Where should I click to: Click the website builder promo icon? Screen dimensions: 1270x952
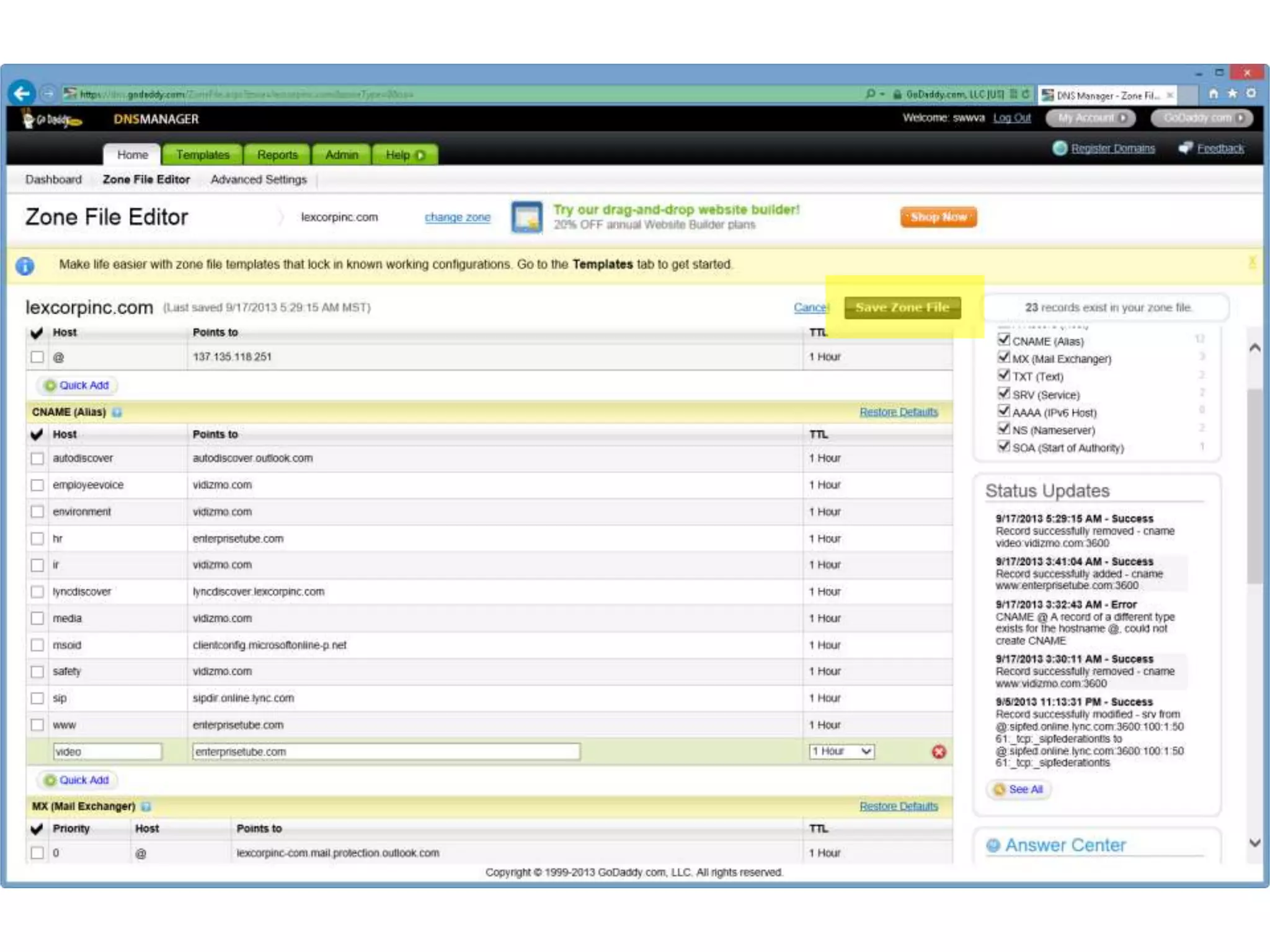point(526,217)
